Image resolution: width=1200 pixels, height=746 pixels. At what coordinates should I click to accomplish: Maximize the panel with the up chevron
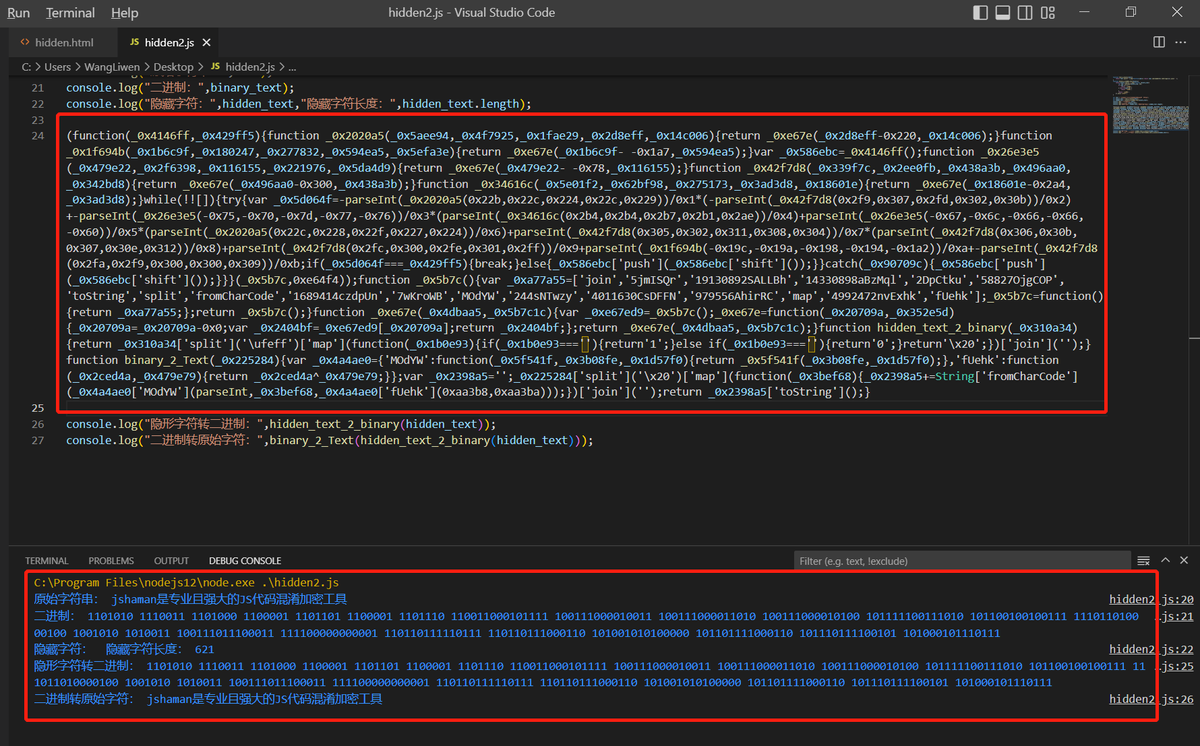(1164, 561)
